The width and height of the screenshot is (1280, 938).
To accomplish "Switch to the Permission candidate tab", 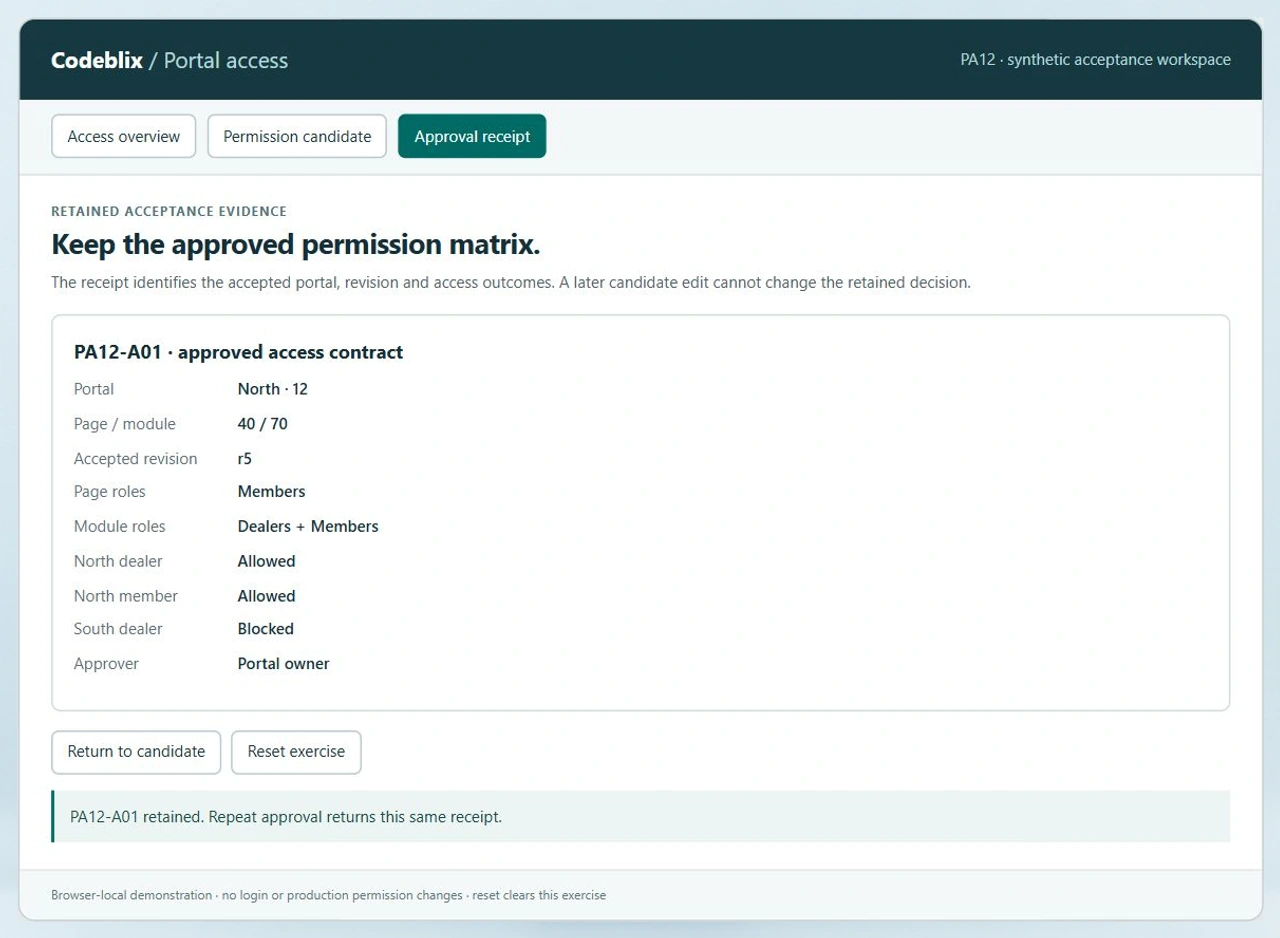I will click(297, 136).
